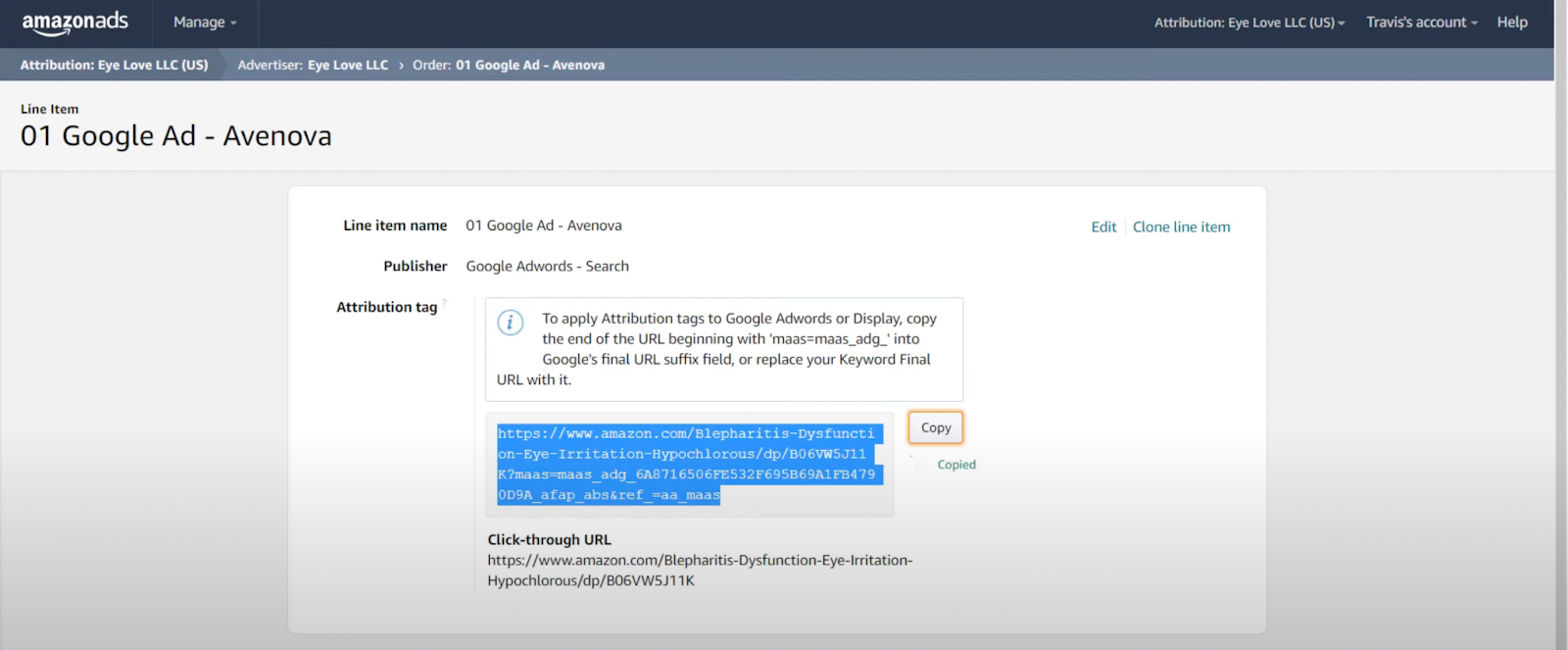This screenshot has height=650, width=1568.
Task: Click the Copy button
Action: click(x=936, y=427)
